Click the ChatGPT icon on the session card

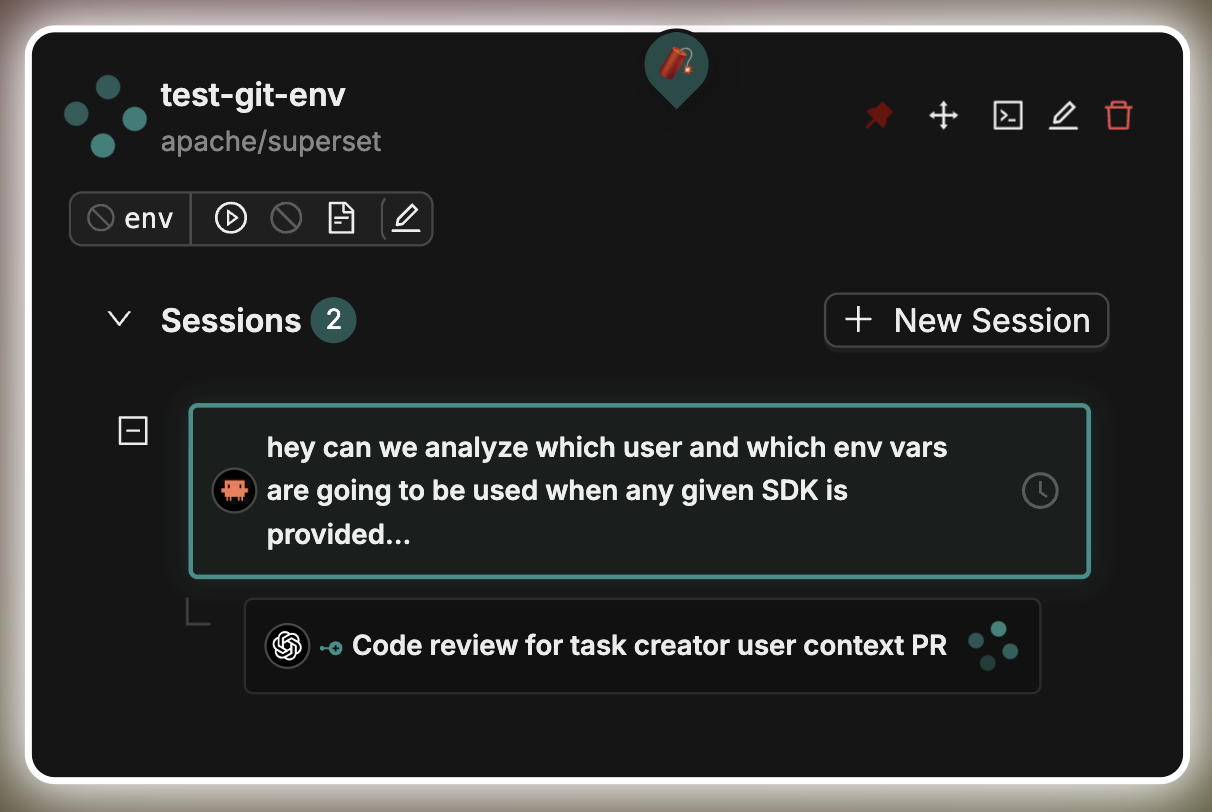point(287,645)
